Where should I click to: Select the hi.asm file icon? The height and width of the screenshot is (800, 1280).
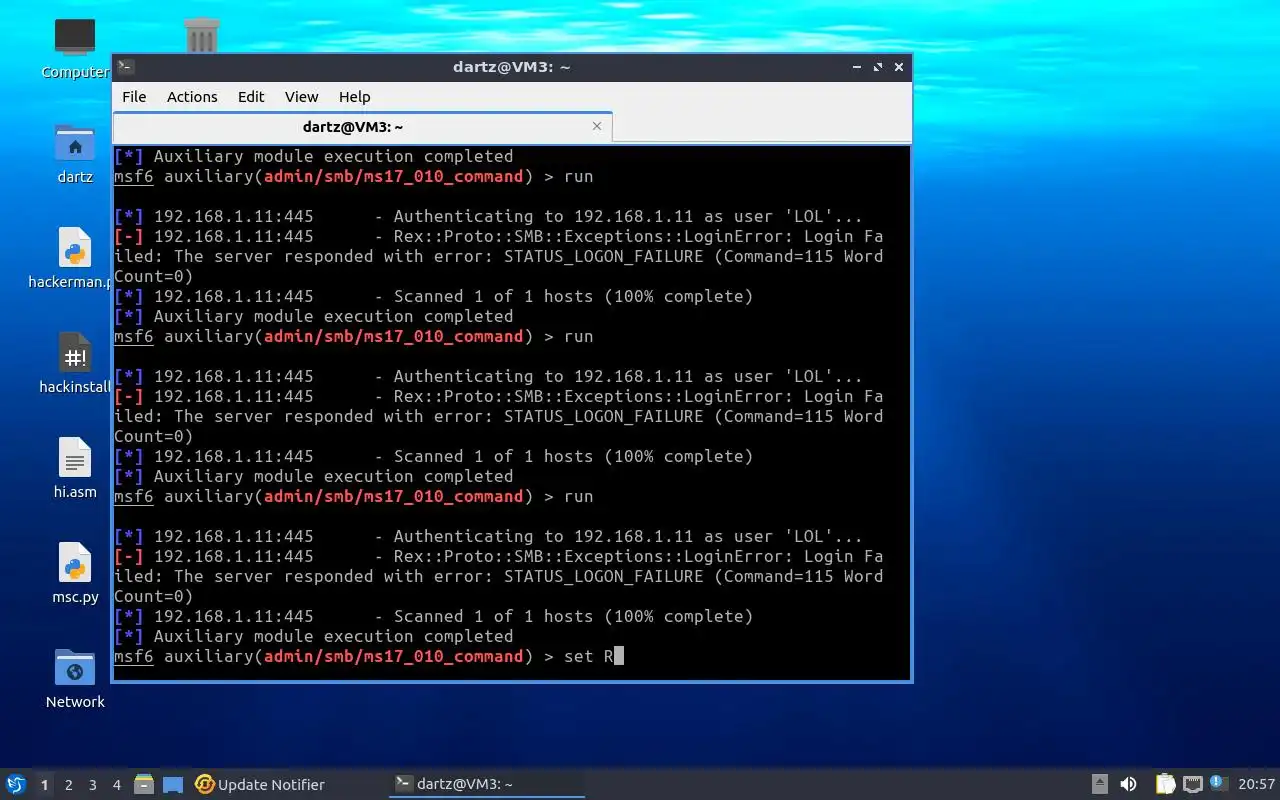pyautogui.click(x=75, y=458)
